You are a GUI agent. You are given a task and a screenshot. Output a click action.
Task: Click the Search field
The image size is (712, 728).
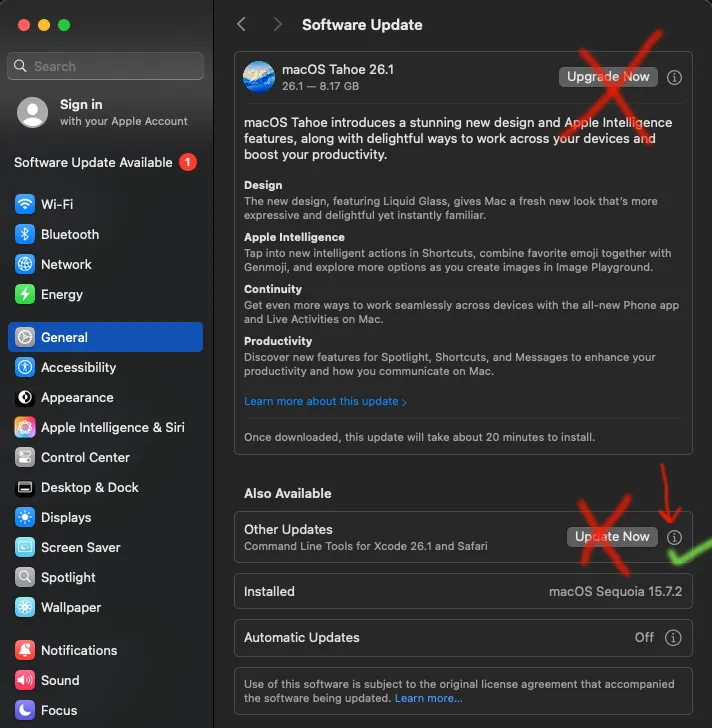(105, 66)
